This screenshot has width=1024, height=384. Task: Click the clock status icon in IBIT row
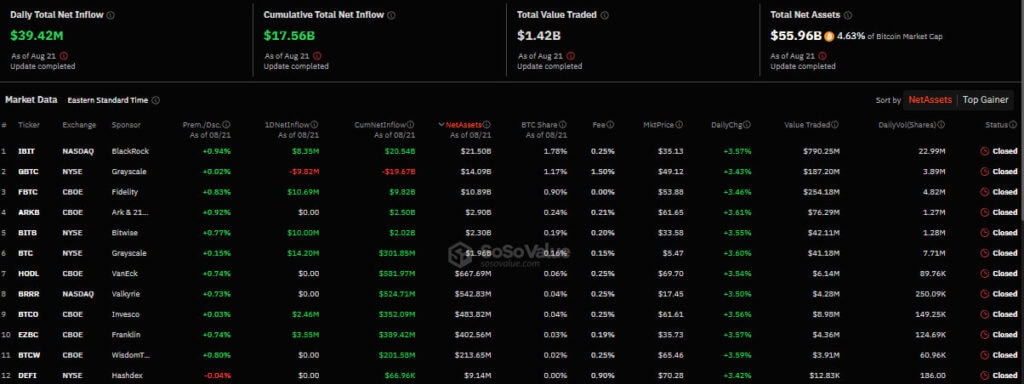pyautogui.click(x=985, y=151)
